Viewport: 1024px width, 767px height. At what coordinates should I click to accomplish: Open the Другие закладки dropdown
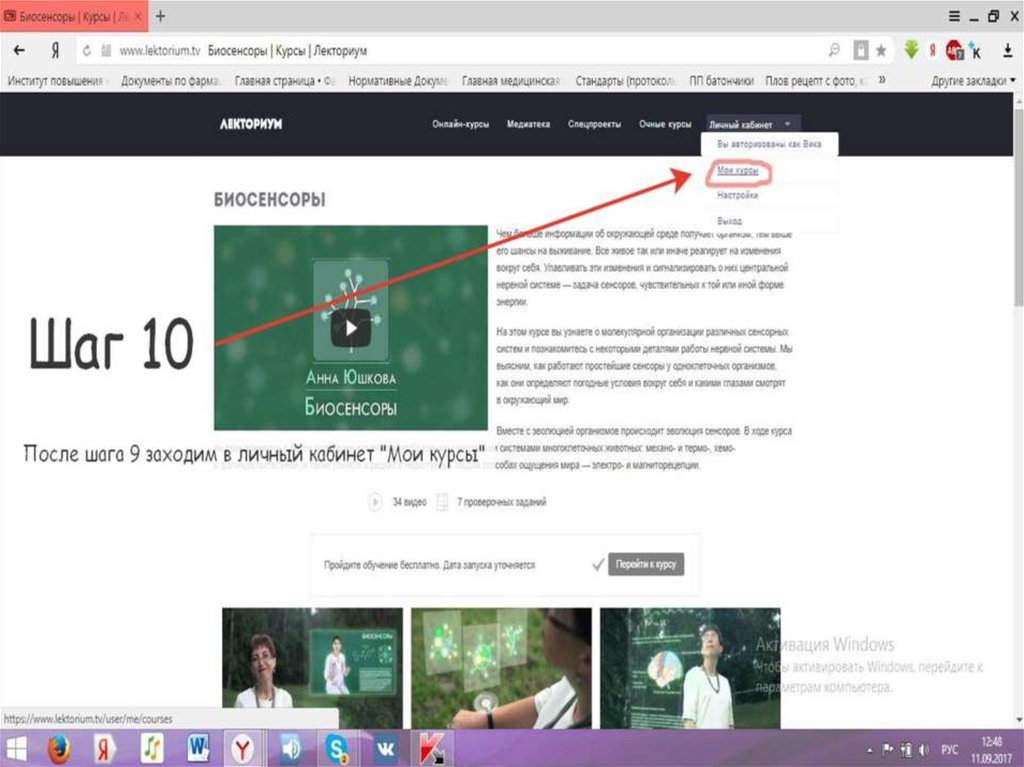[973, 81]
